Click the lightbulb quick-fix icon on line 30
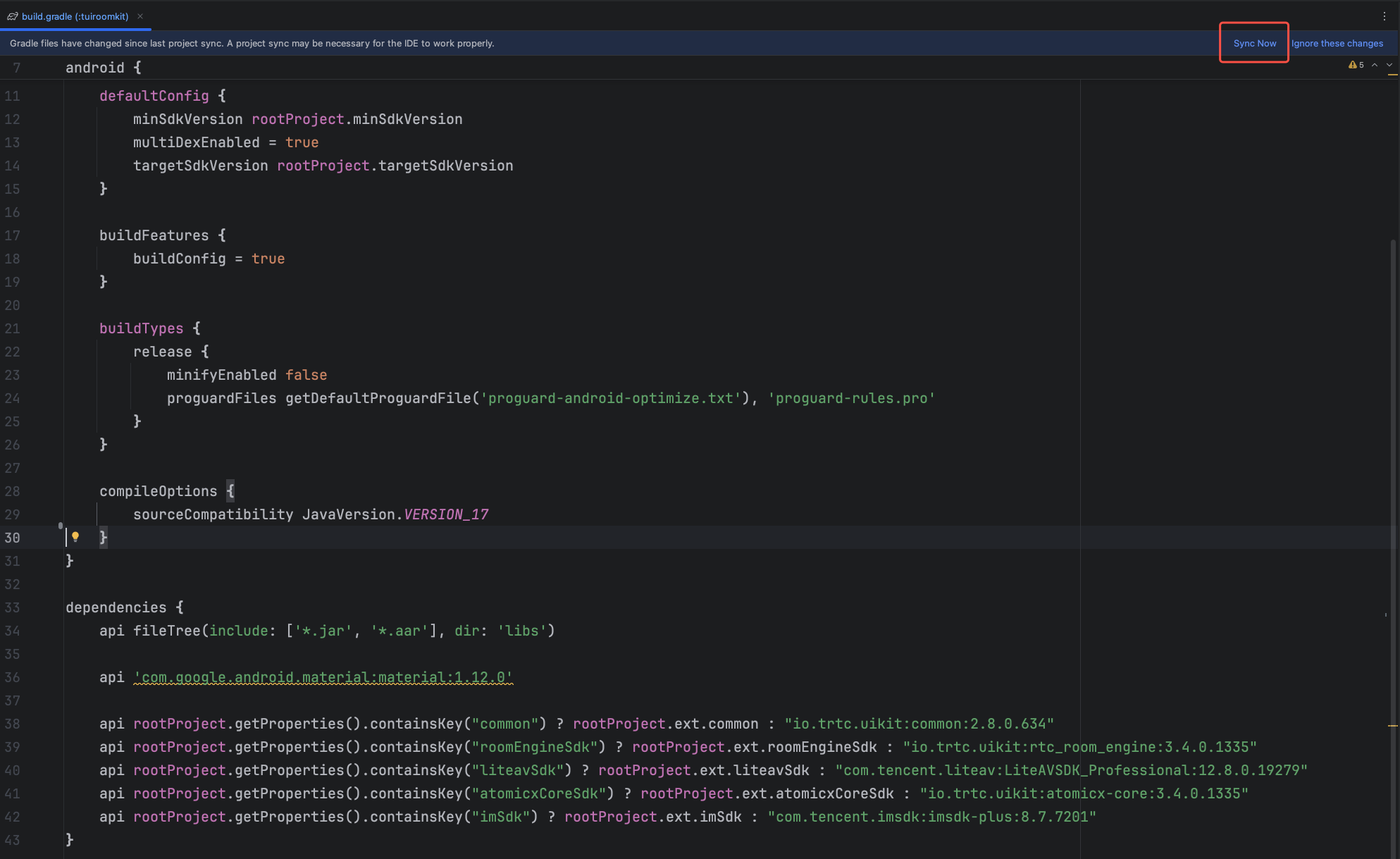This screenshot has width=1400, height=859. [75, 537]
